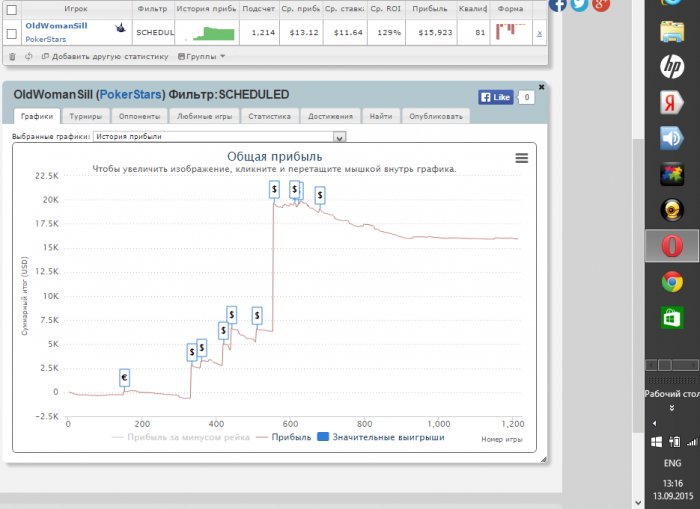Image resolution: width=700 pixels, height=509 pixels.
Task: Click the euro significant win marker
Action: click(x=125, y=378)
